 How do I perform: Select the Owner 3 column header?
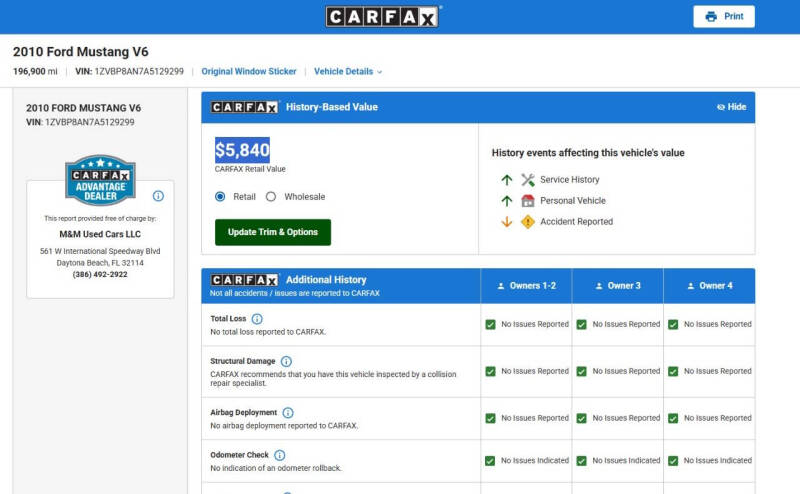click(x=618, y=286)
